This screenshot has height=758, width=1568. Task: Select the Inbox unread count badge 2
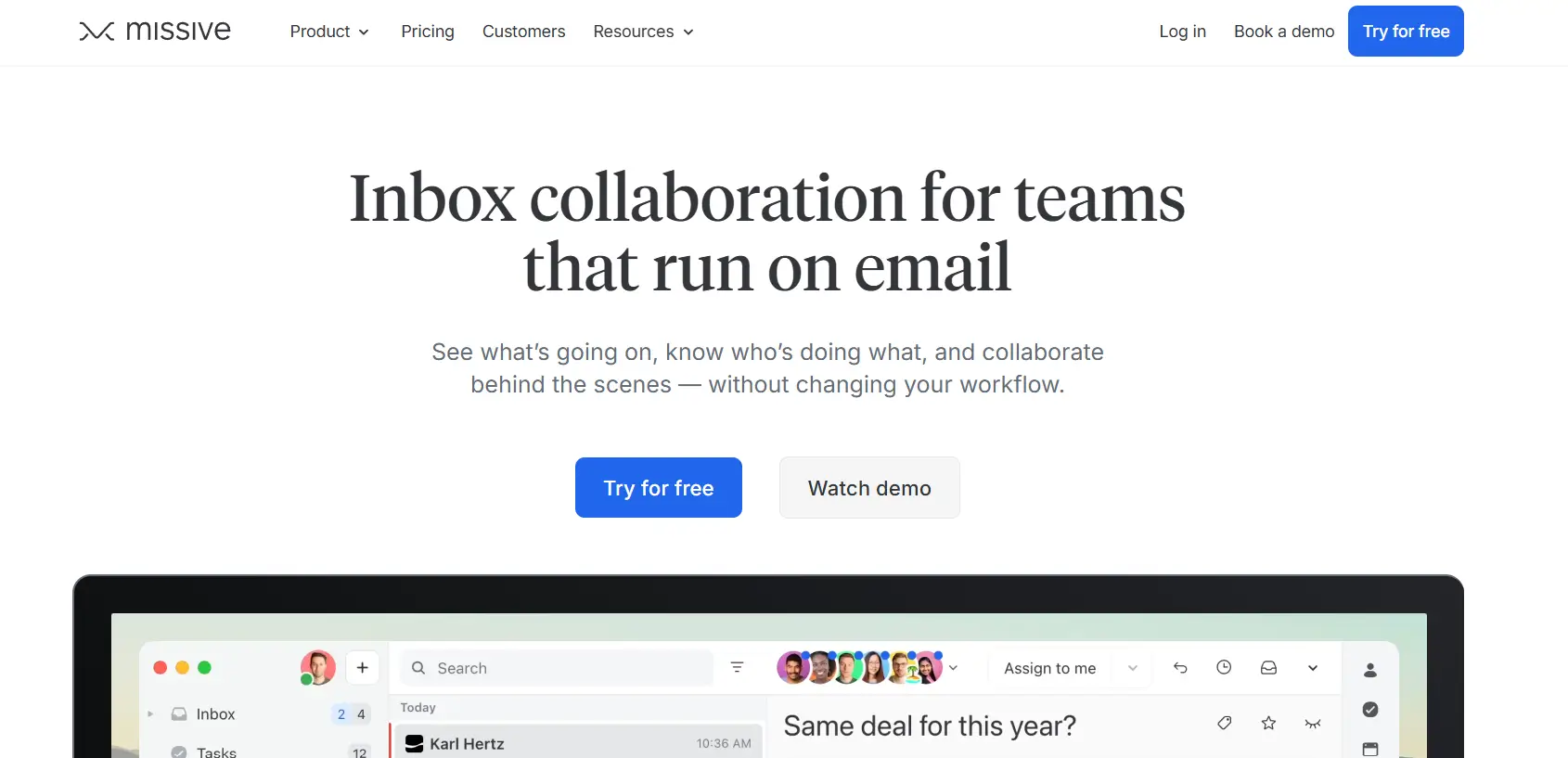[x=341, y=714]
